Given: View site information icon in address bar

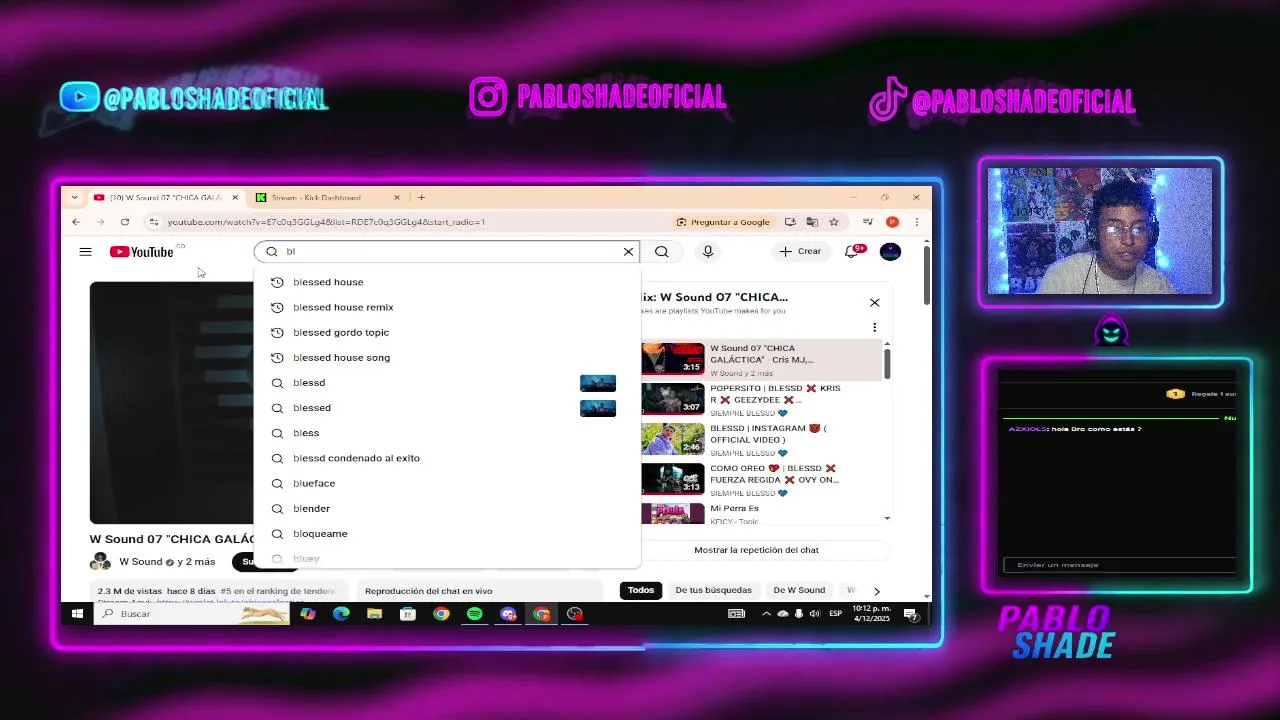Looking at the screenshot, I should pyautogui.click(x=153, y=222).
